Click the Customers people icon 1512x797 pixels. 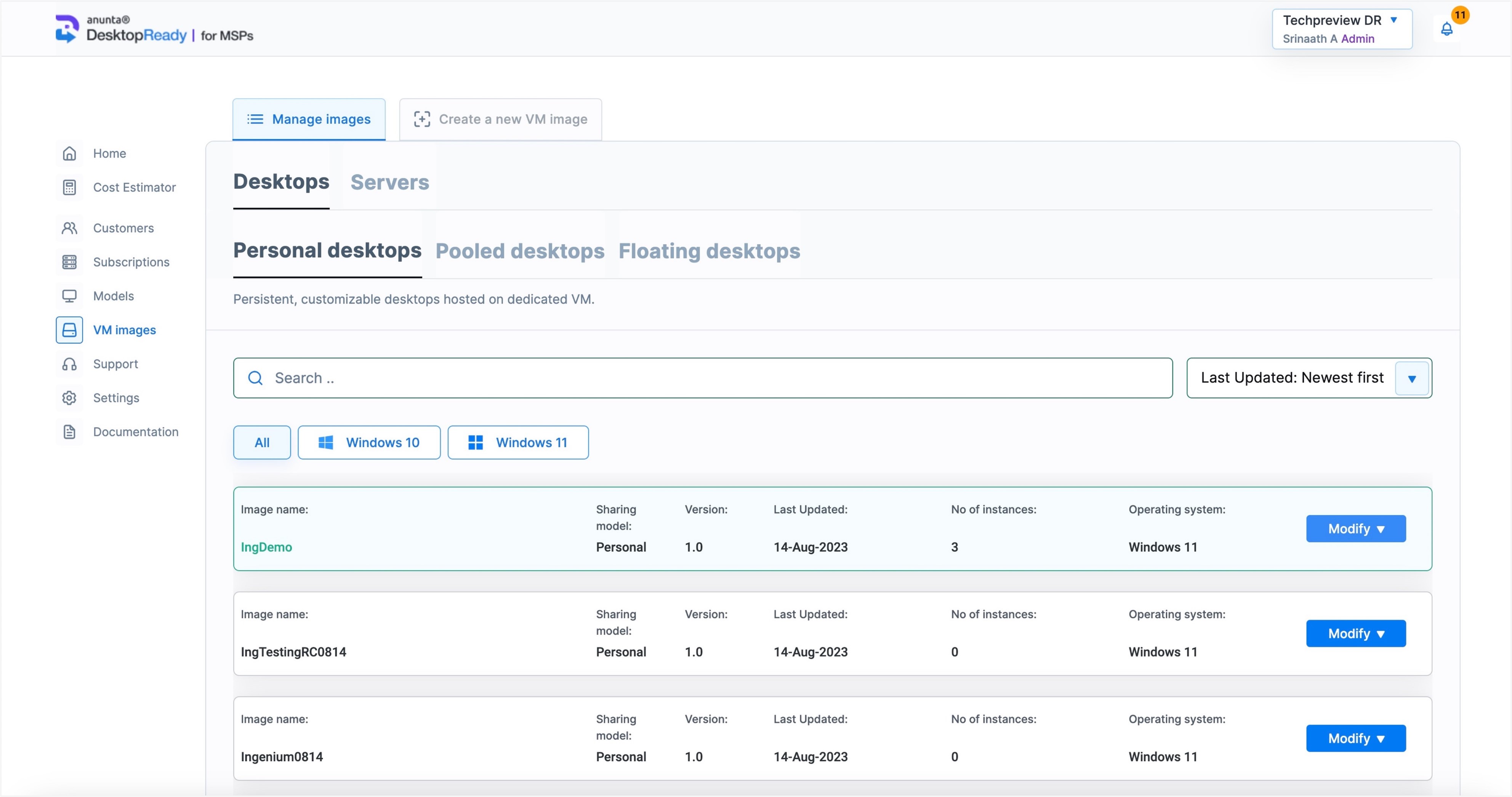69,228
